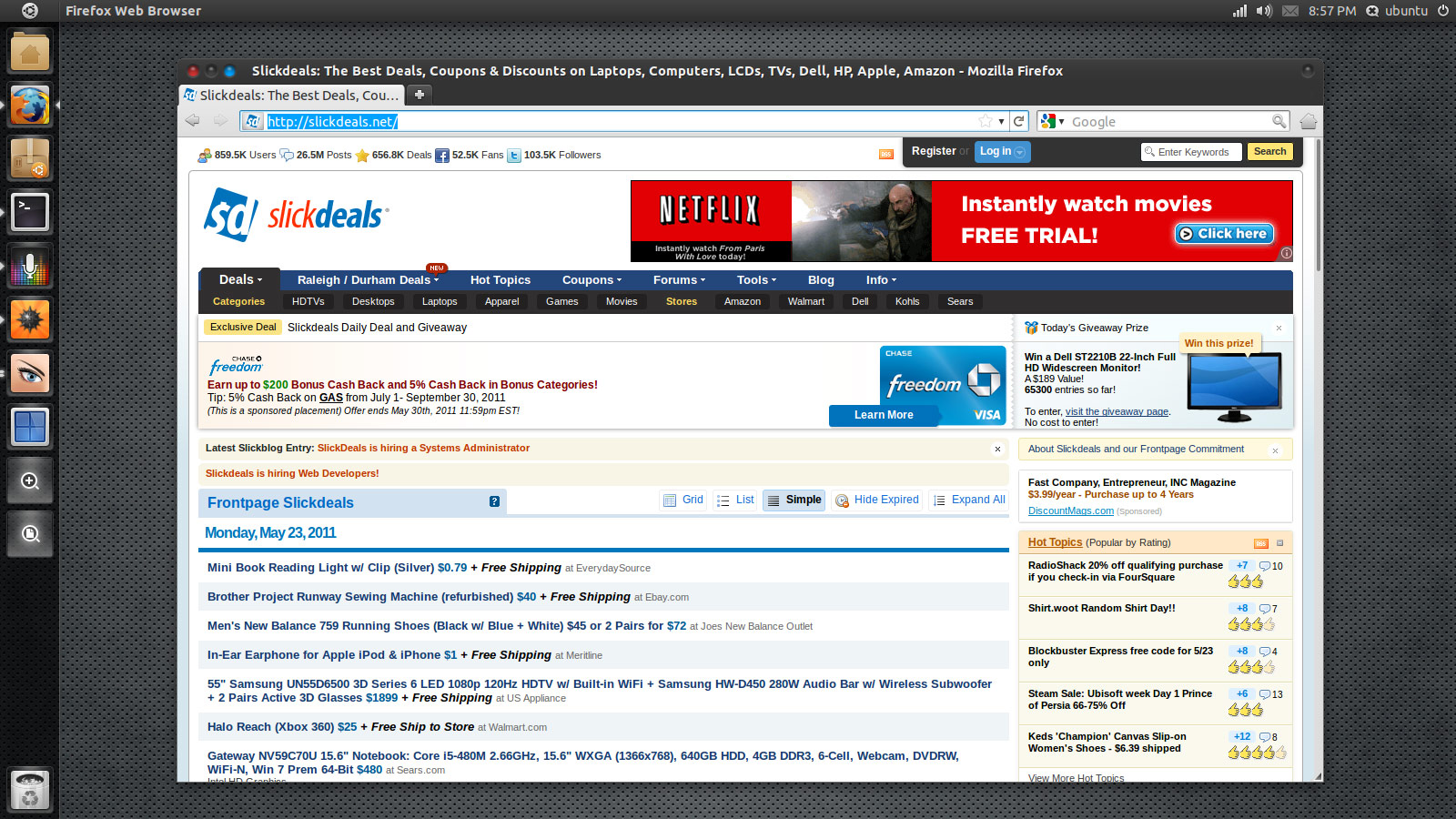Click the Dell monitor giveaway thumbnail
Screen dimensions: 1456x819
[x=1234, y=389]
